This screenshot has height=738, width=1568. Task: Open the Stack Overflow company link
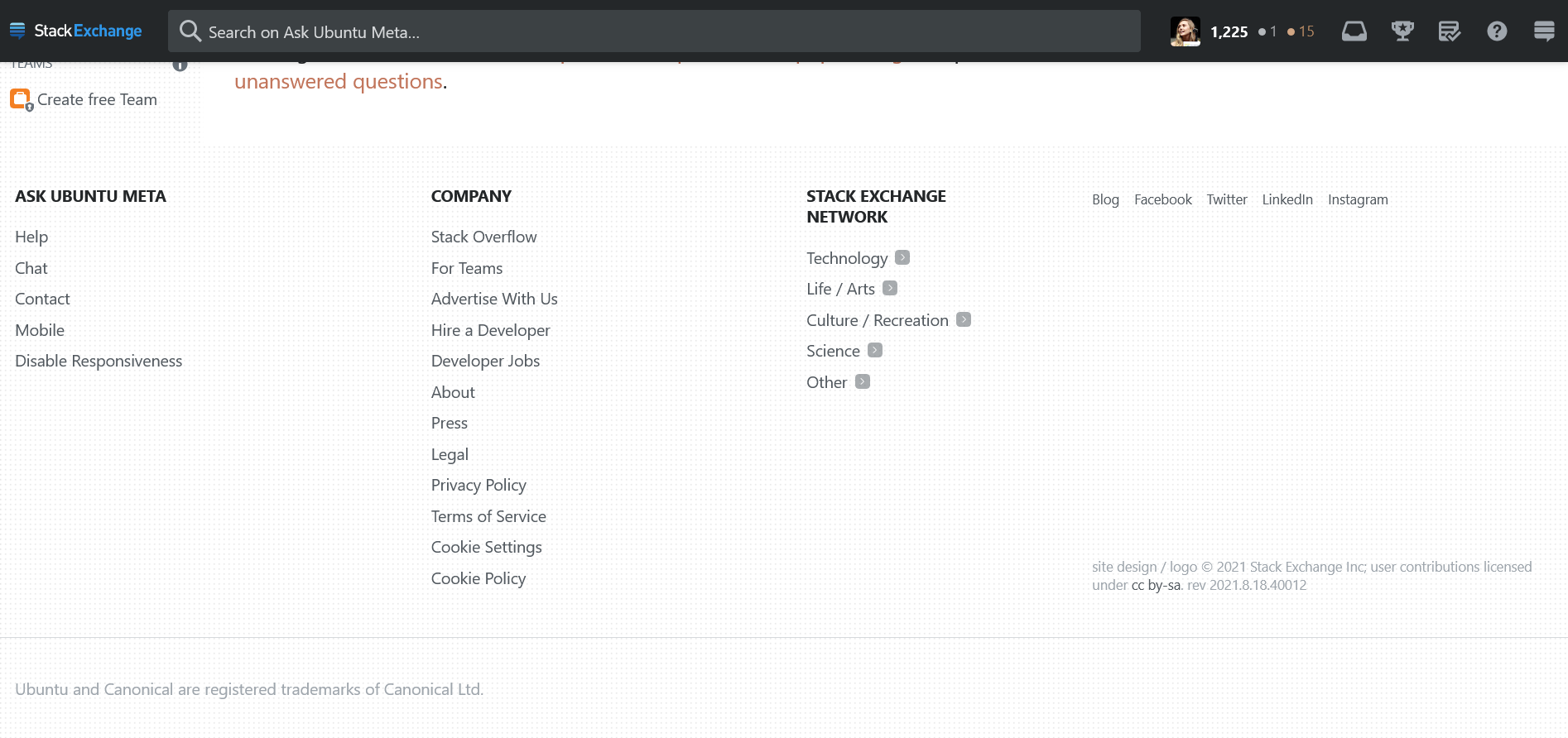tap(483, 237)
